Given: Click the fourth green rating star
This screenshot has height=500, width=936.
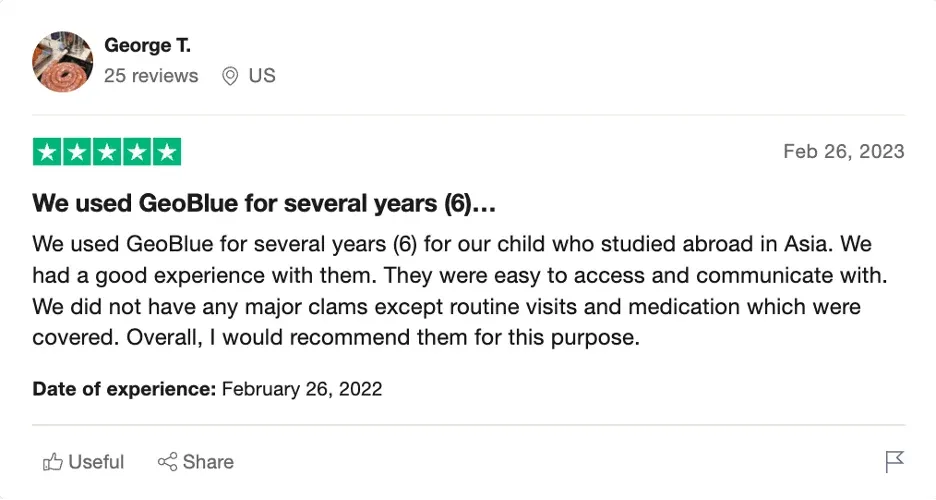Looking at the screenshot, I should tap(137, 152).
